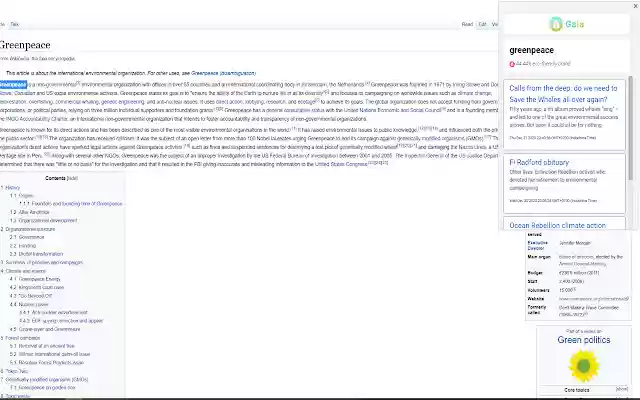Image resolution: width=640 pixels, height=400 pixels.
Task: Go to section 5.3 Resolute Forest Products issue
Action: click(x=47, y=363)
